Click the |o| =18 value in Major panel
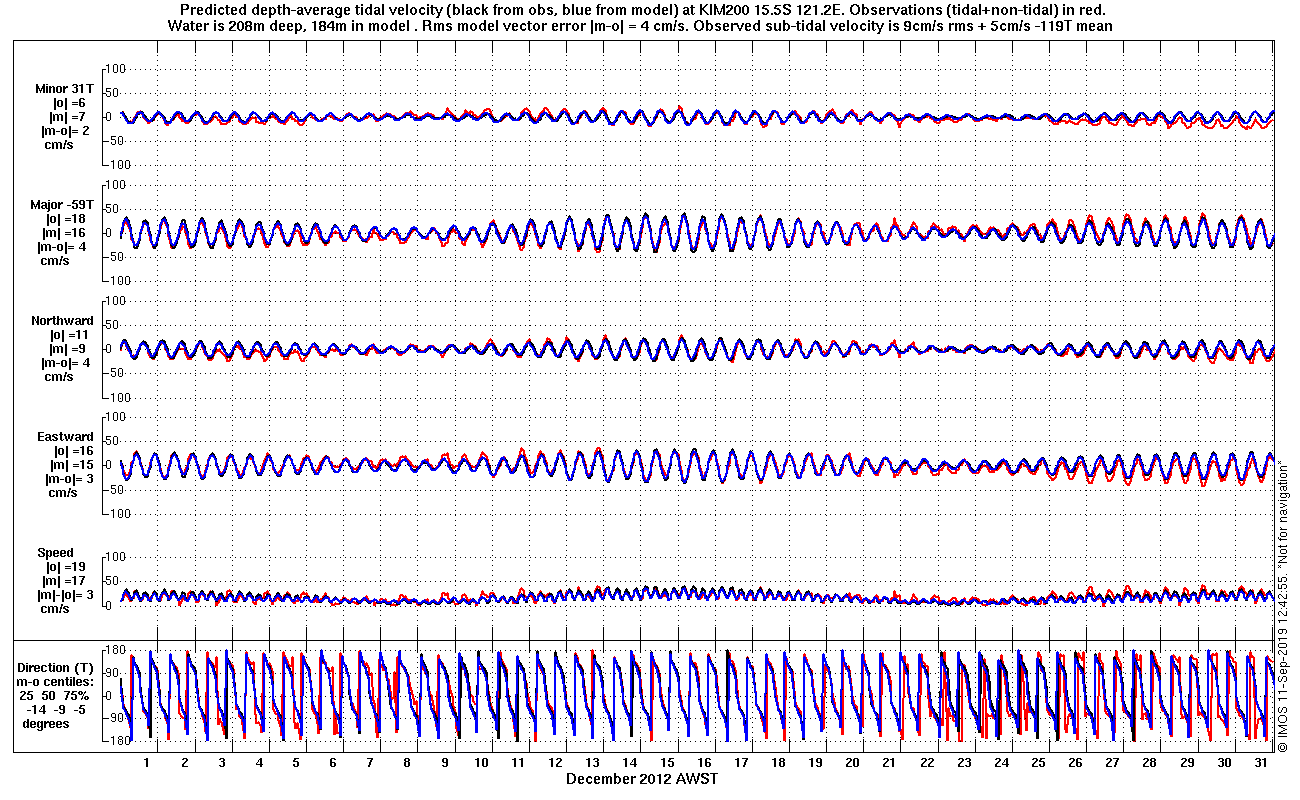 66,218
